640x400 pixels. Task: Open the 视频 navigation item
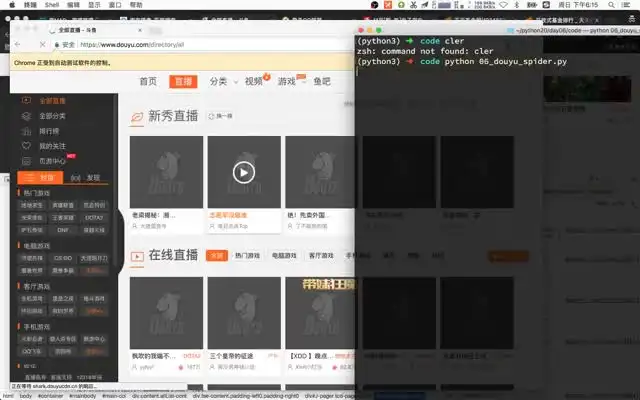click(x=255, y=81)
